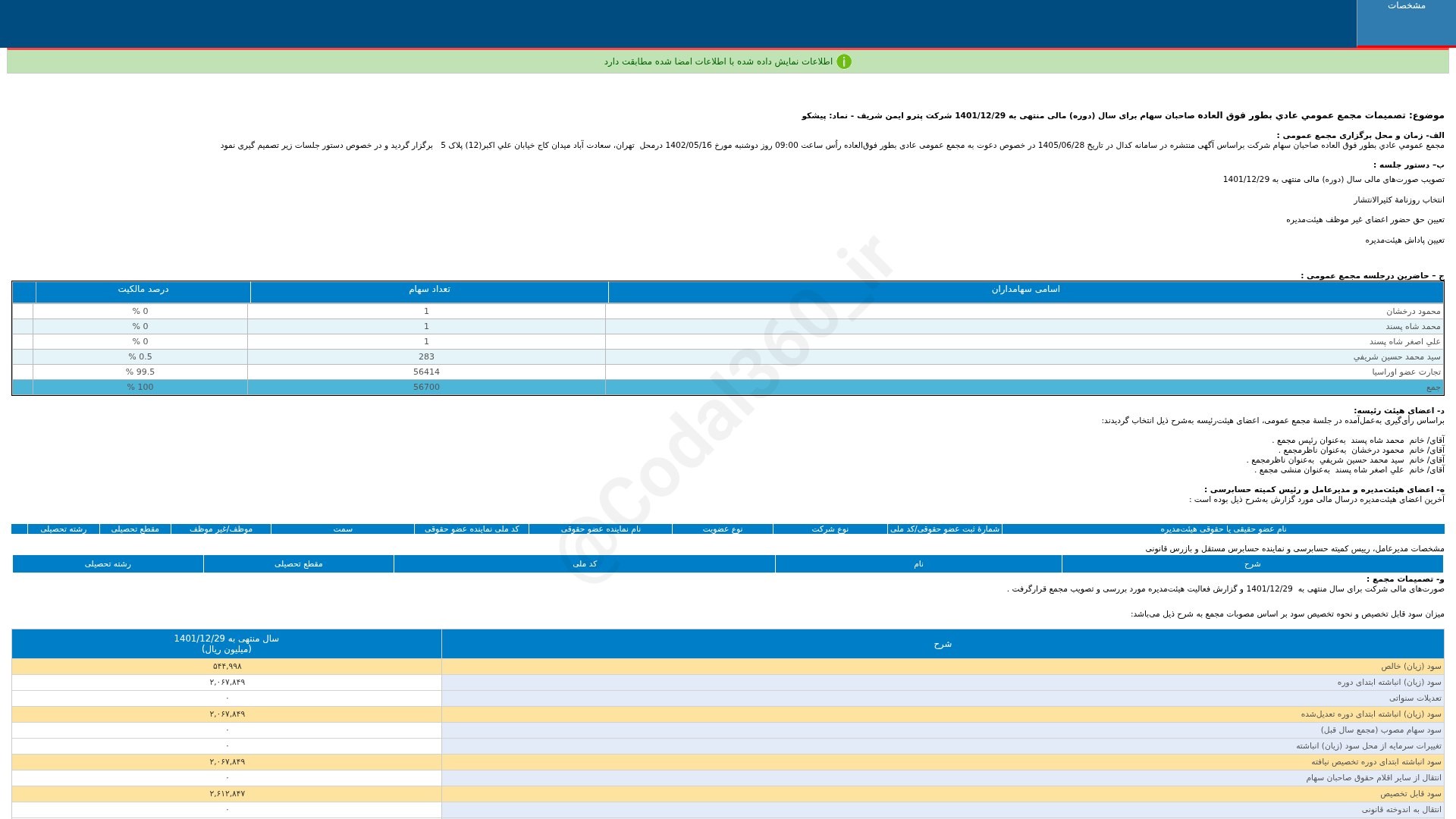
Task: Open the مشخصات tab
Action: (x=1406, y=23)
